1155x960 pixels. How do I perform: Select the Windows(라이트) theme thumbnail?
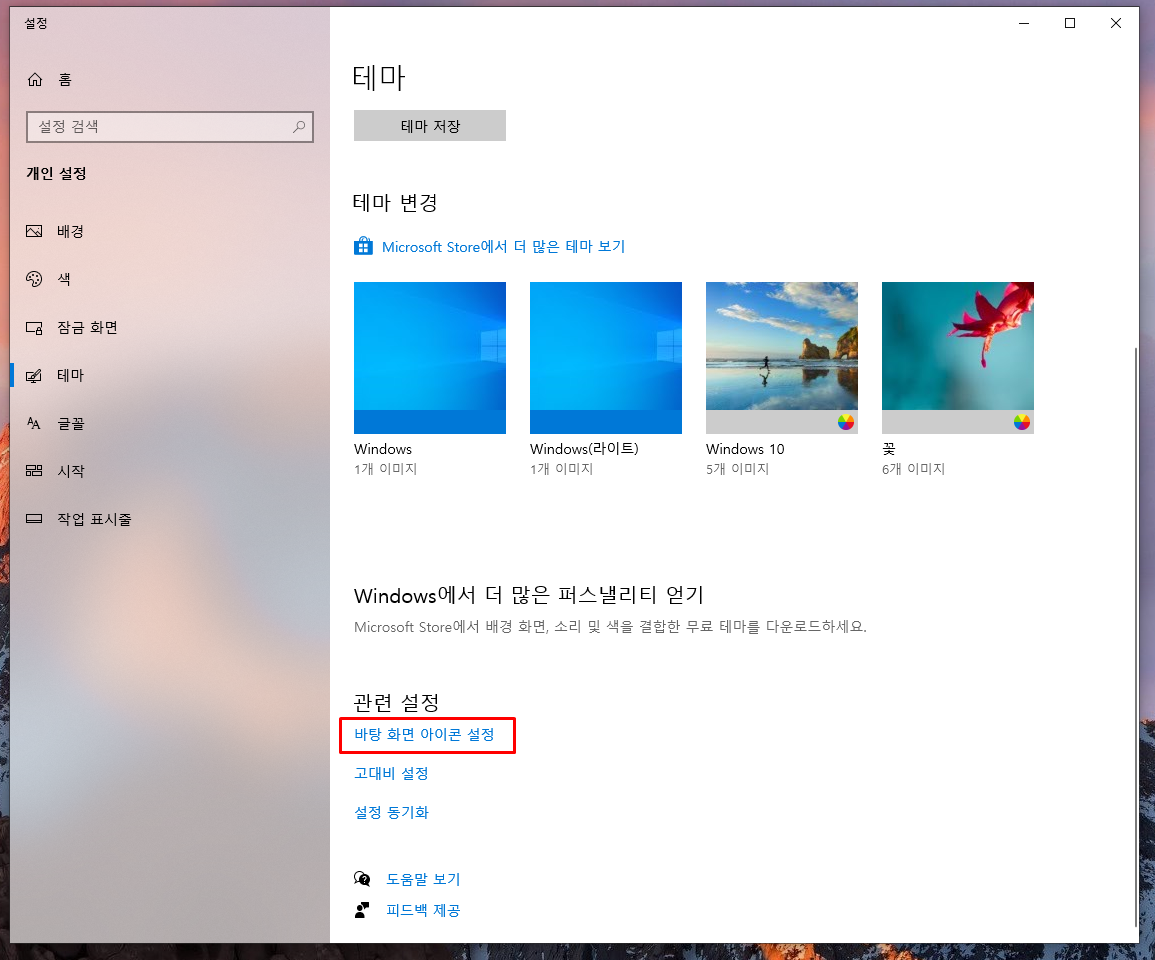pos(605,357)
